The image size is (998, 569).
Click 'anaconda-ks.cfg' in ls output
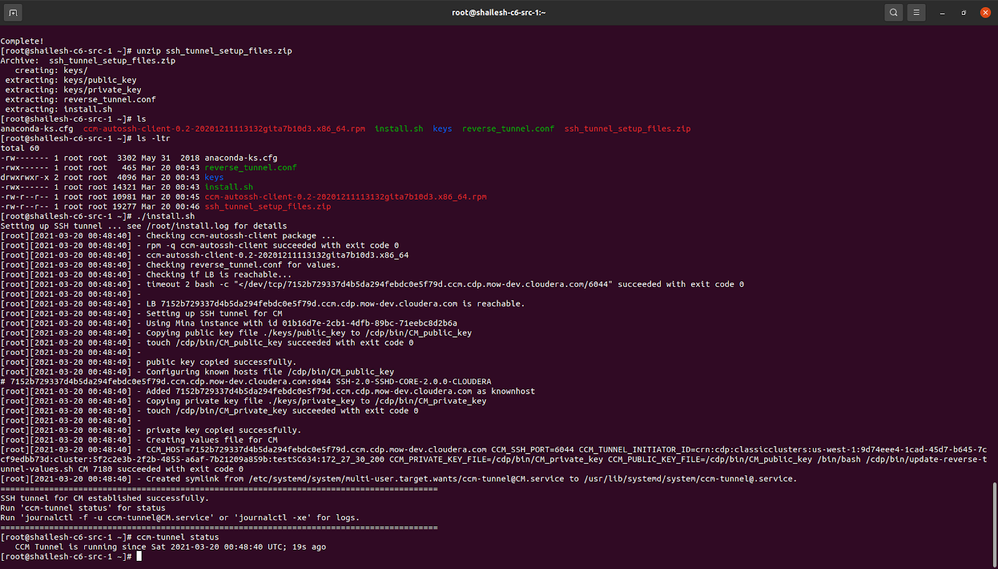[x=37, y=129]
